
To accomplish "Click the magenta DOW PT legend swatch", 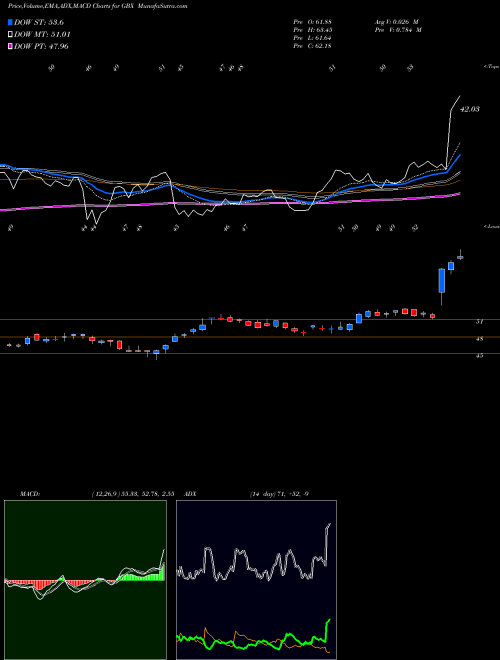I will tap(11, 46).
